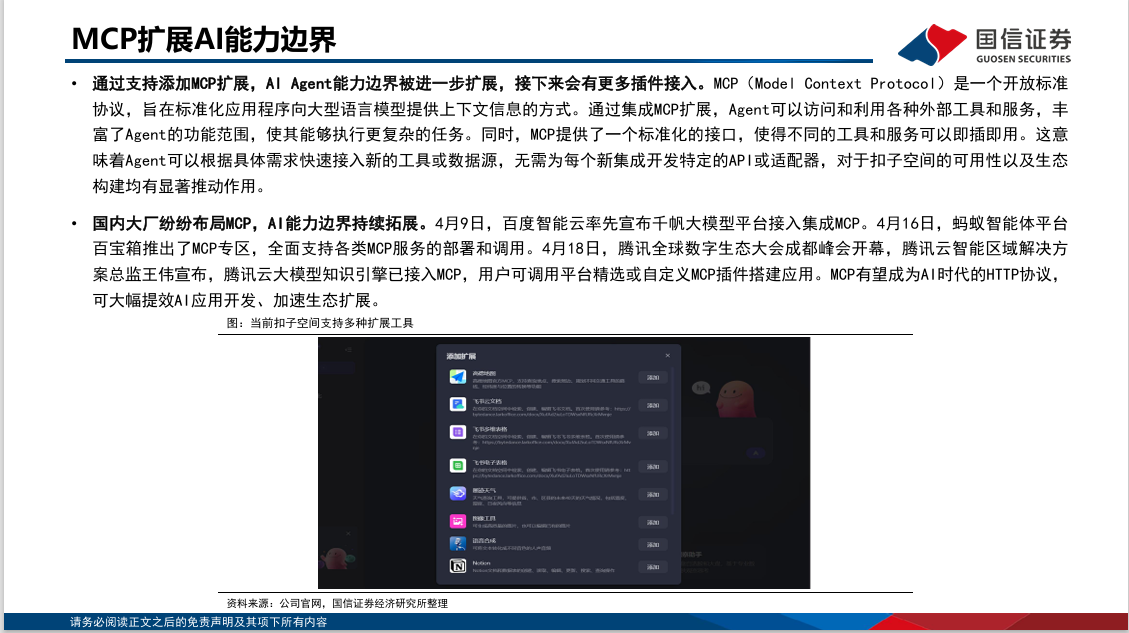This screenshot has height=633, width=1129.
Task: Add the 高德地图 extension
Action: (653, 377)
